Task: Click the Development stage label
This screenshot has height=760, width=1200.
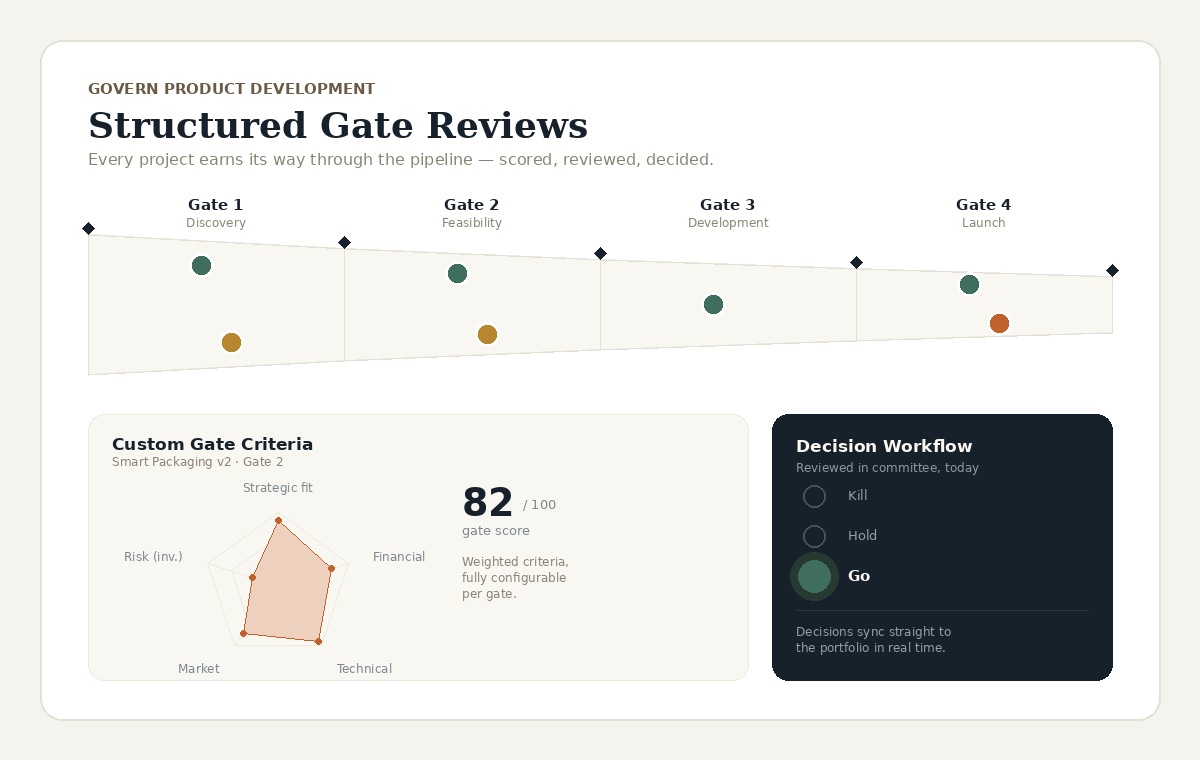Action: tap(728, 223)
